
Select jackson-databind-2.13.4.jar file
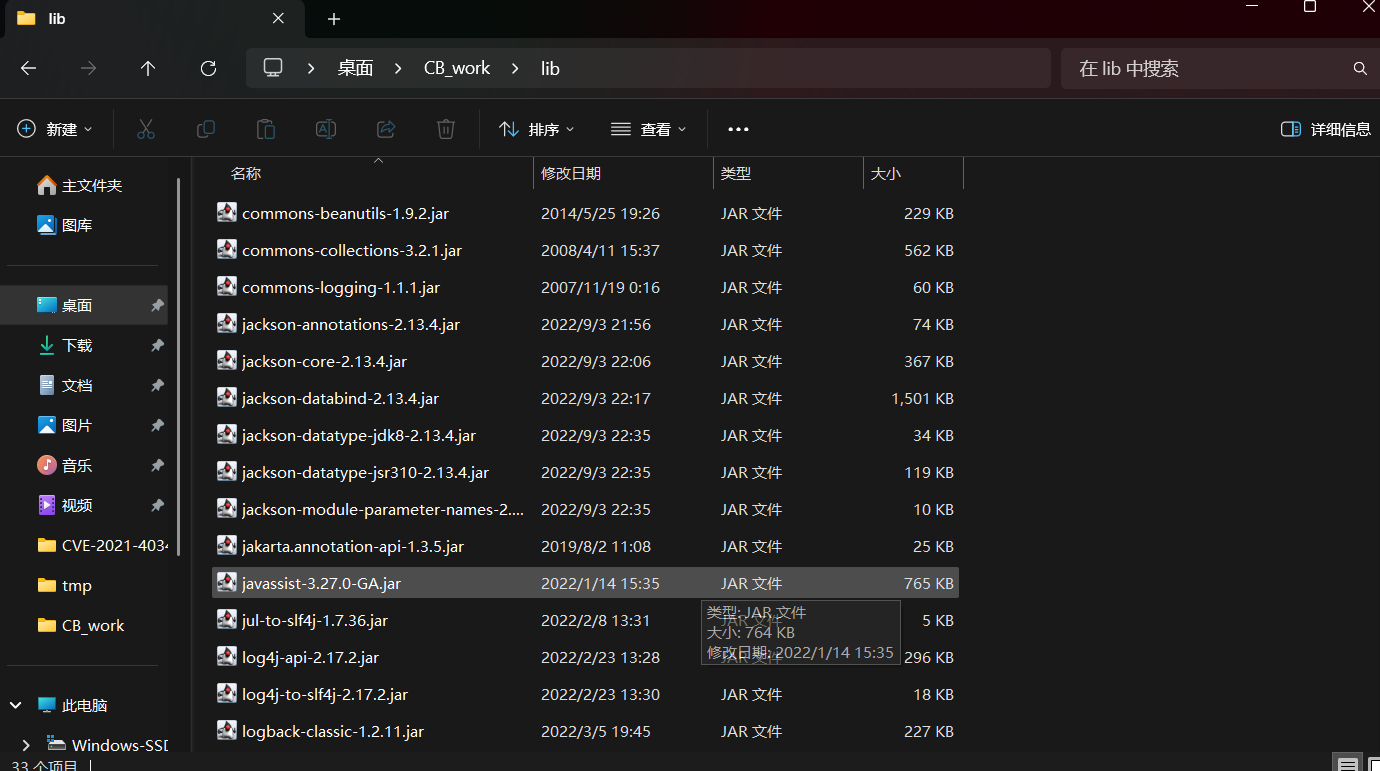tap(585, 398)
